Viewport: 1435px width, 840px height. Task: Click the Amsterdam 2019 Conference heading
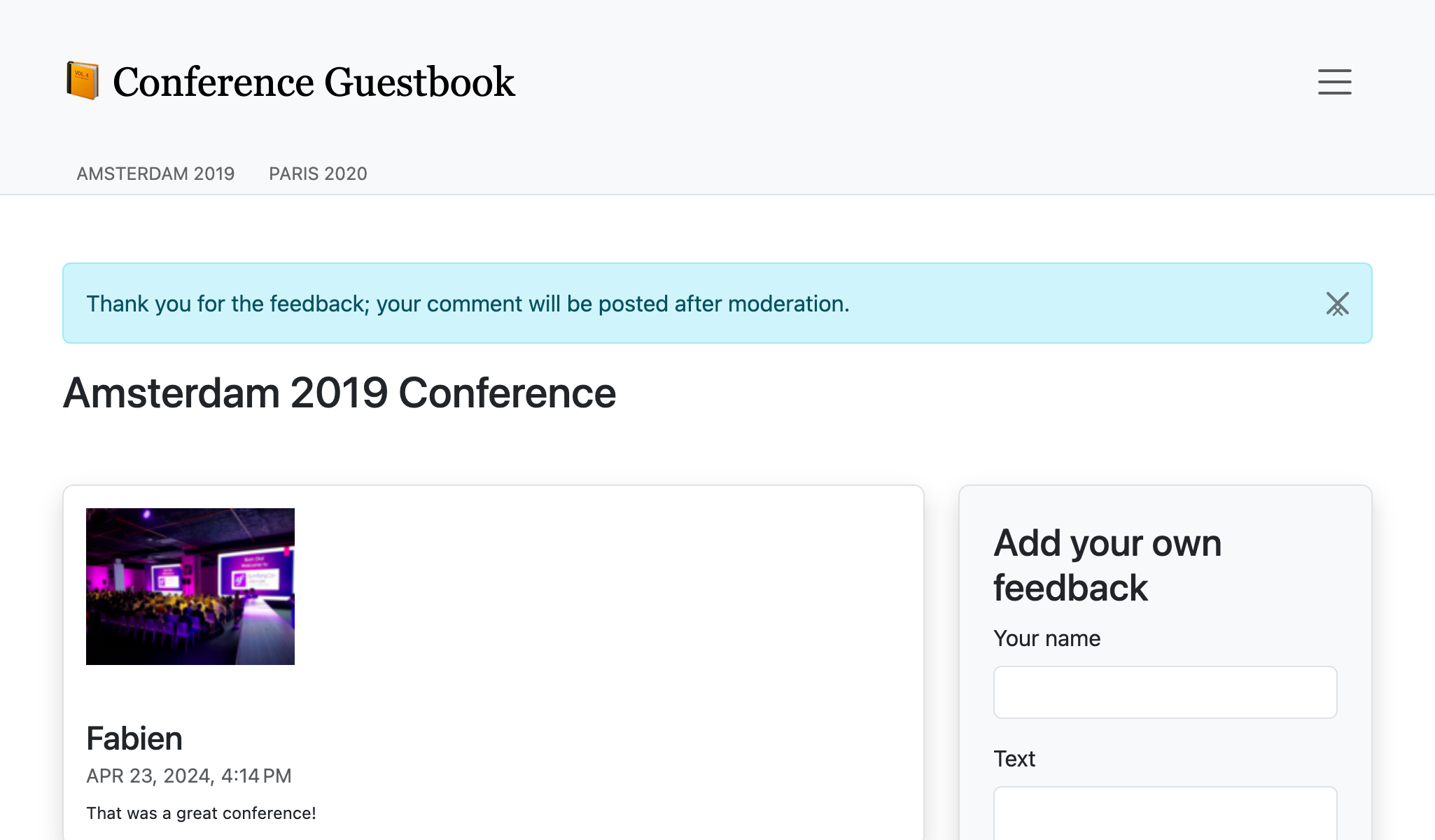[339, 393]
